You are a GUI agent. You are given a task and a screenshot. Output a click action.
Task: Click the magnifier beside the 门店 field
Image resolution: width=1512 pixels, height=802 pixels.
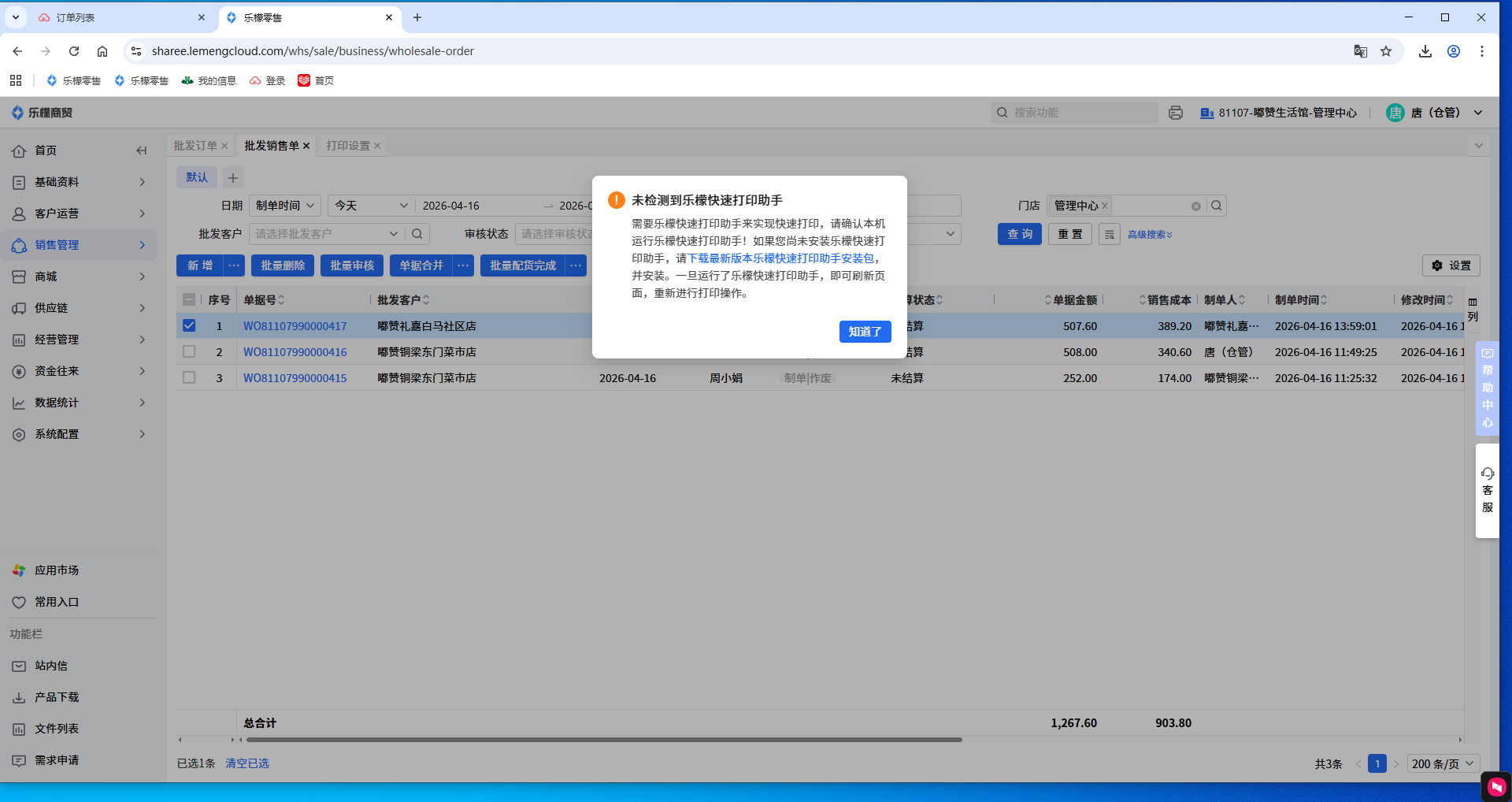click(x=1217, y=206)
